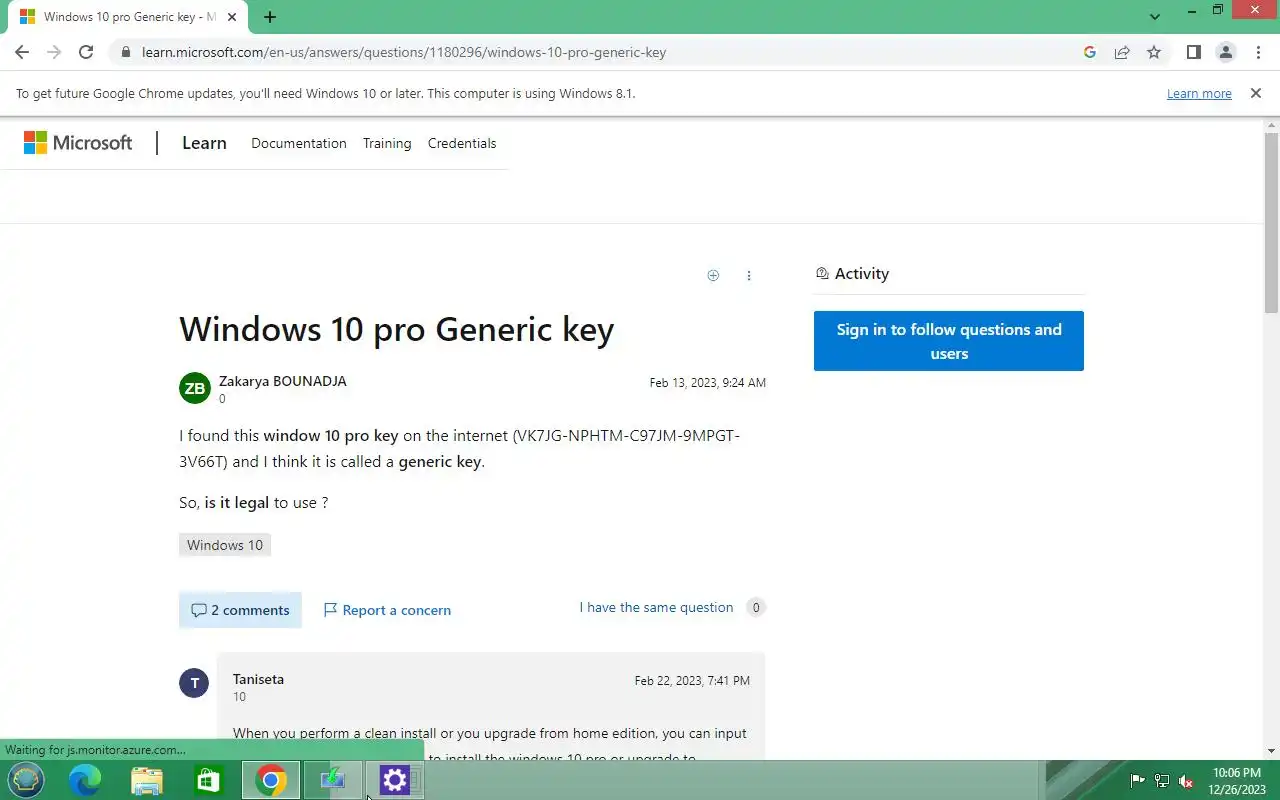
Task: Switch to Chrome on taskbar
Action: point(271,780)
